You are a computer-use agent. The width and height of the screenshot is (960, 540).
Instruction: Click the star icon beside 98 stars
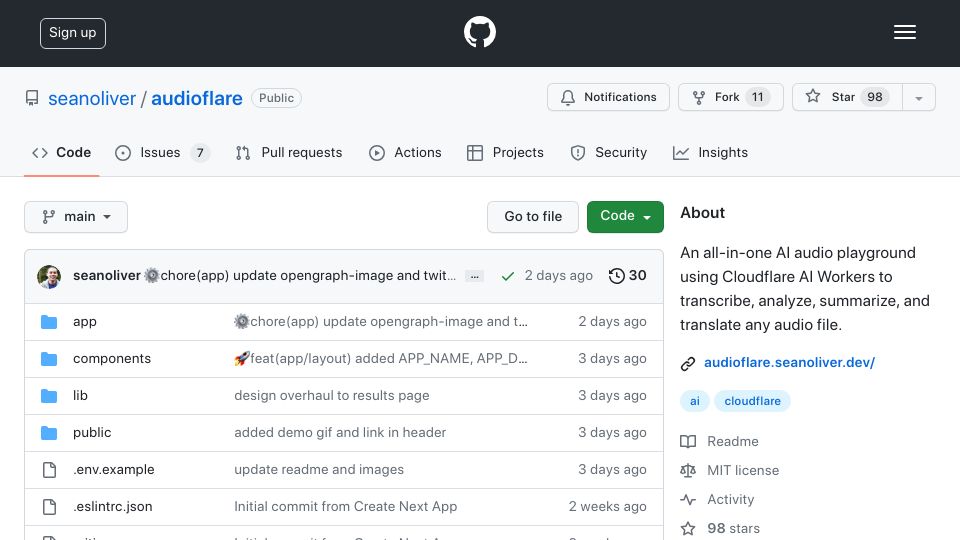(x=688, y=528)
